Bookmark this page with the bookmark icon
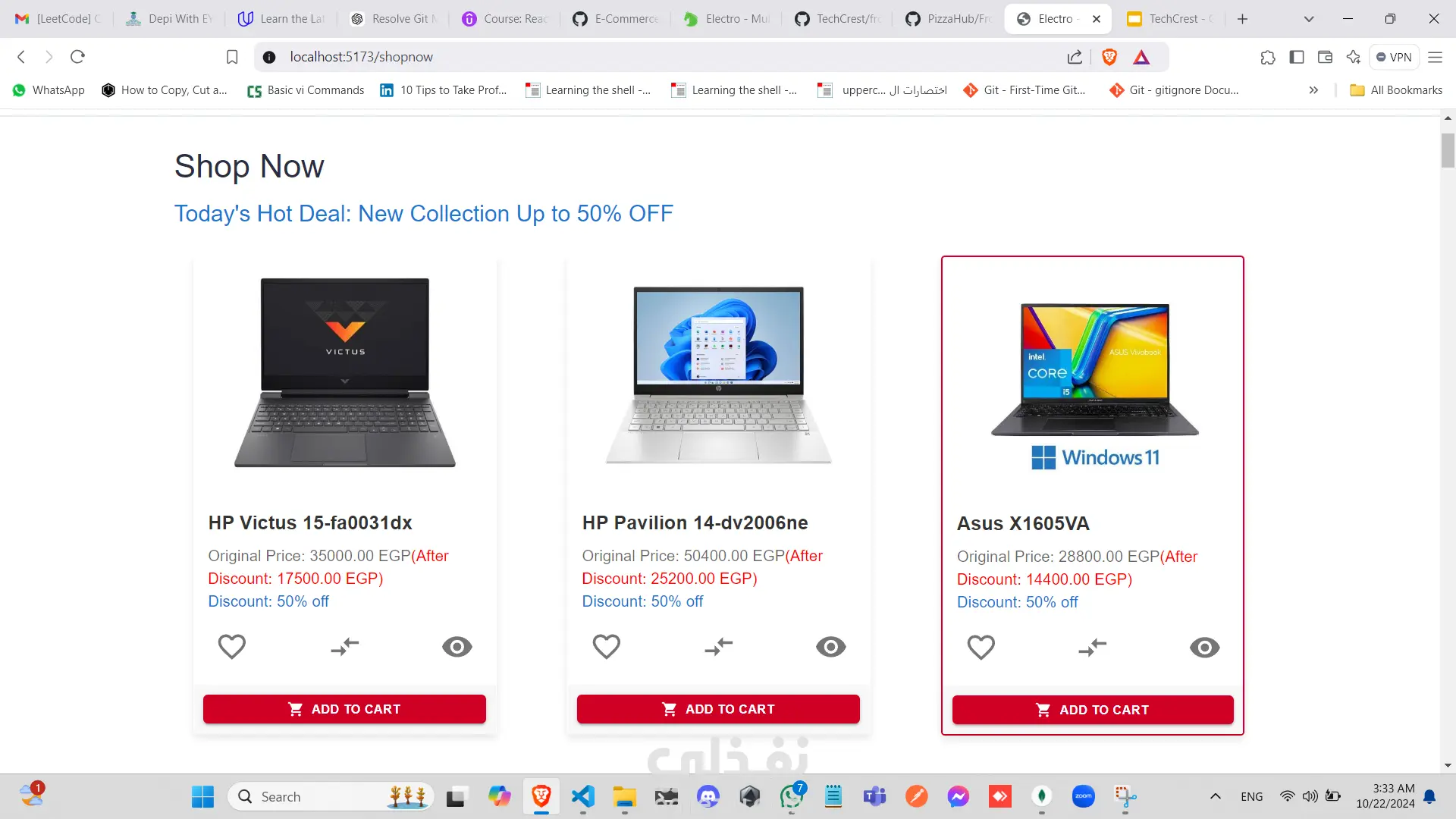This screenshot has width=1456, height=819. pos(232,57)
